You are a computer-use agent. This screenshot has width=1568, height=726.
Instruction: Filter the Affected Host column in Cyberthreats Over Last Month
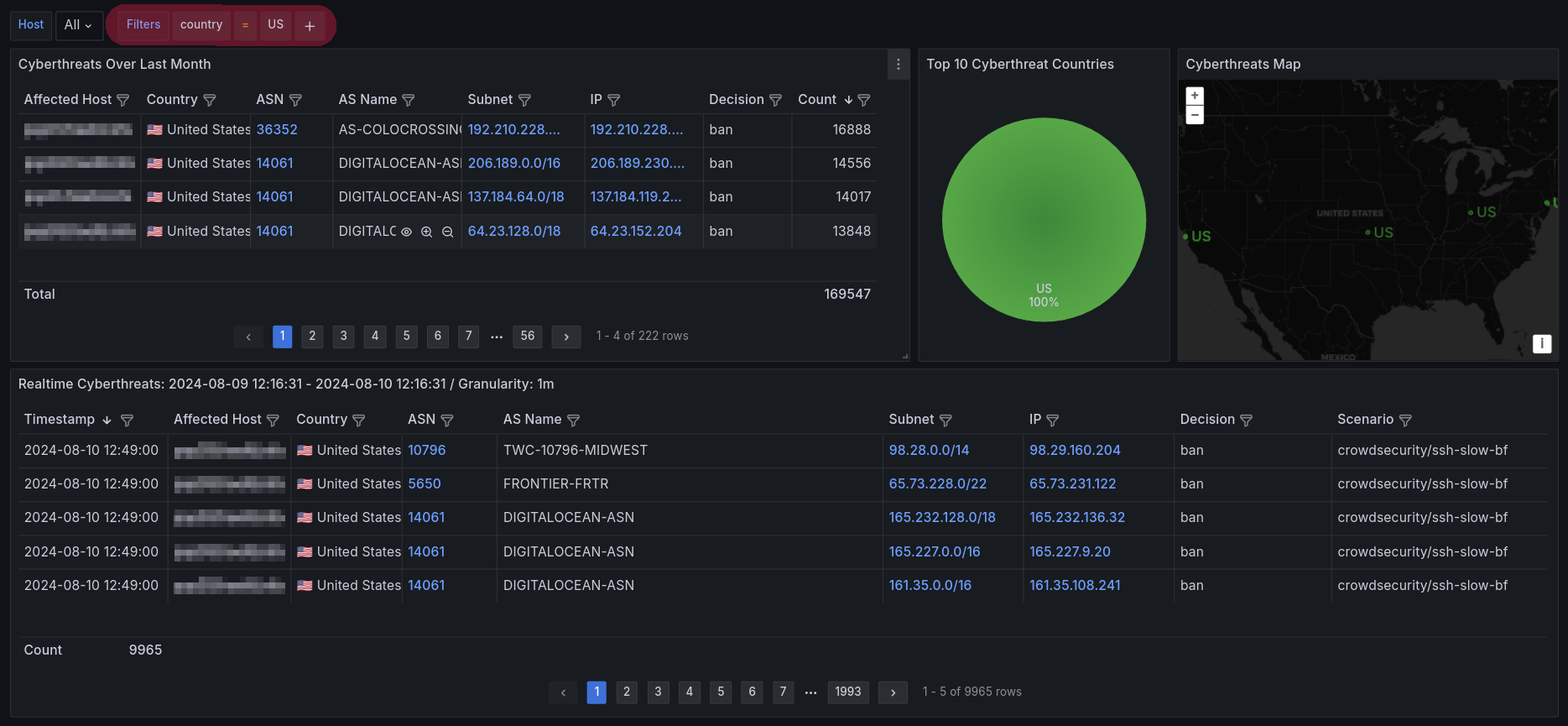[123, 100]
